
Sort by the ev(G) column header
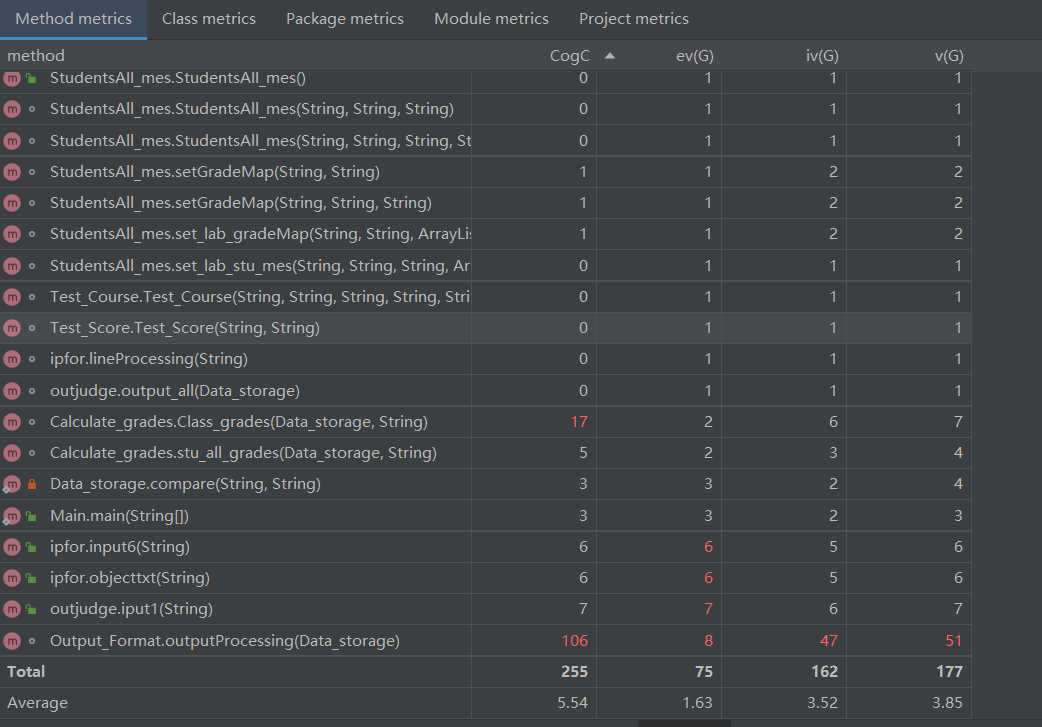tap(694, 56)
